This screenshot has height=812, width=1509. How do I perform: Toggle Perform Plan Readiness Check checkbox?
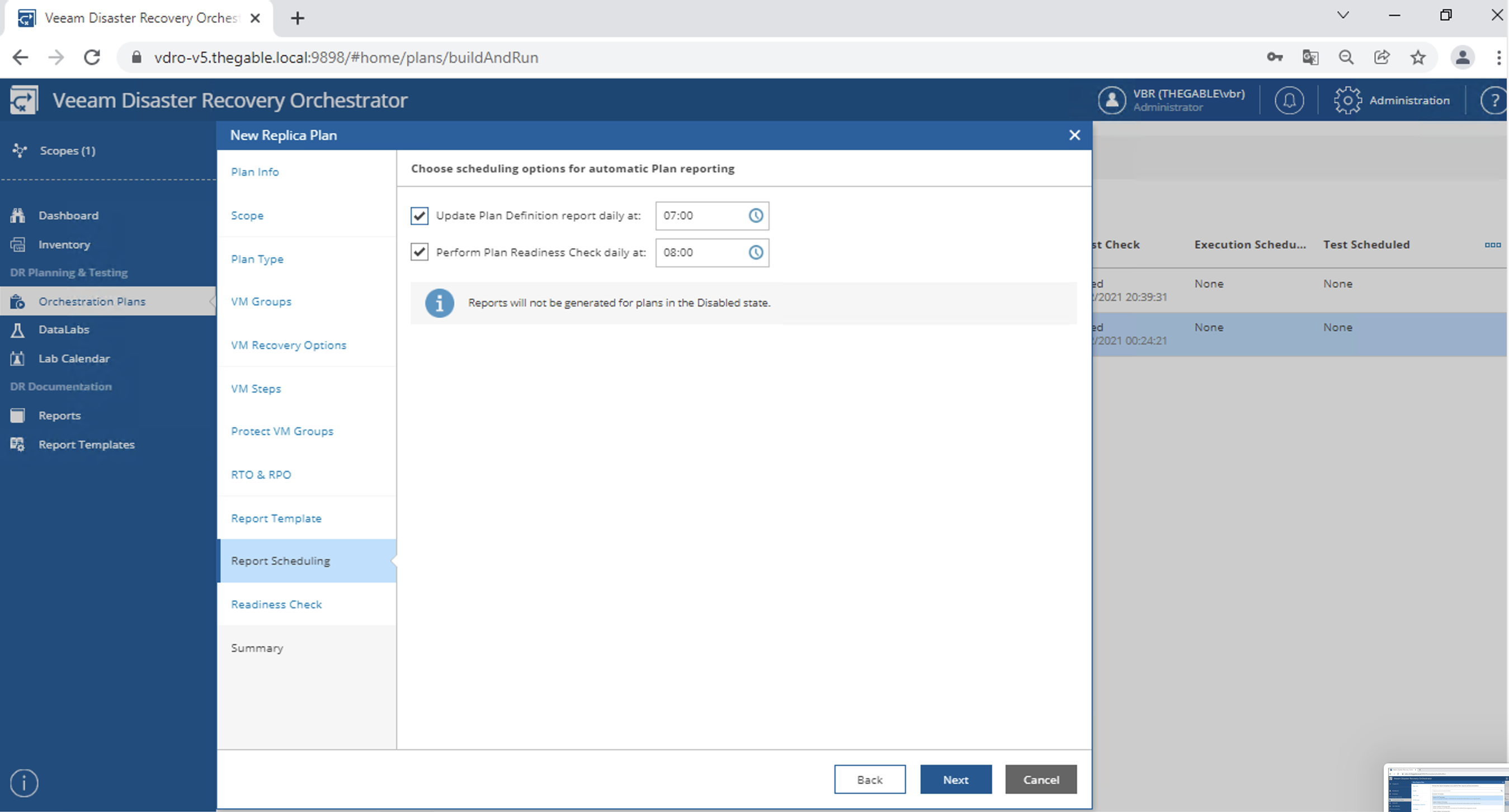coord(419,252)
